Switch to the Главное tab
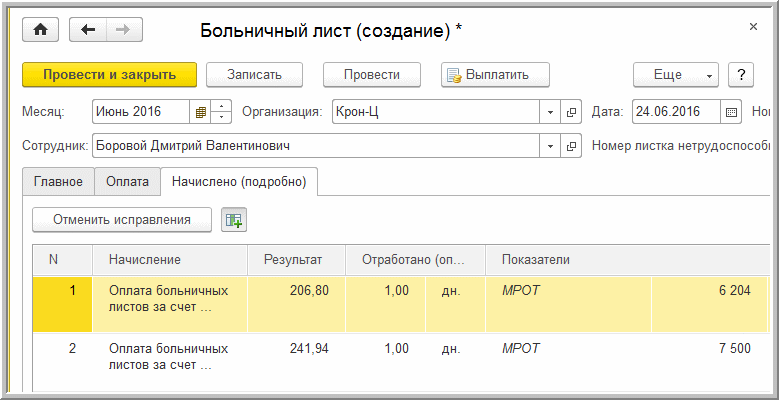Screen dimensions: 779x400 58,181
